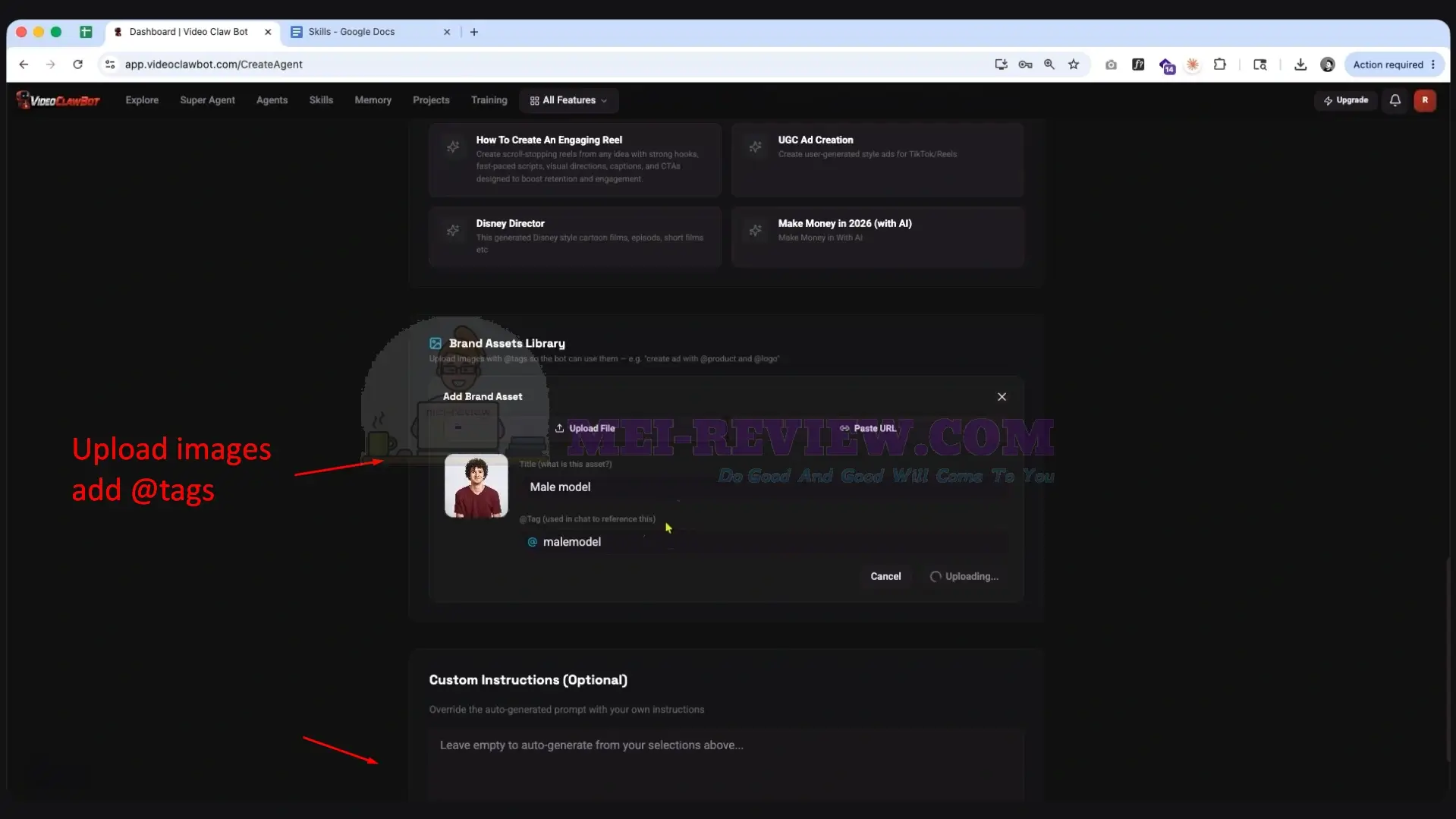
Task: Click the malemodel tag field
Action: [764, 541]
